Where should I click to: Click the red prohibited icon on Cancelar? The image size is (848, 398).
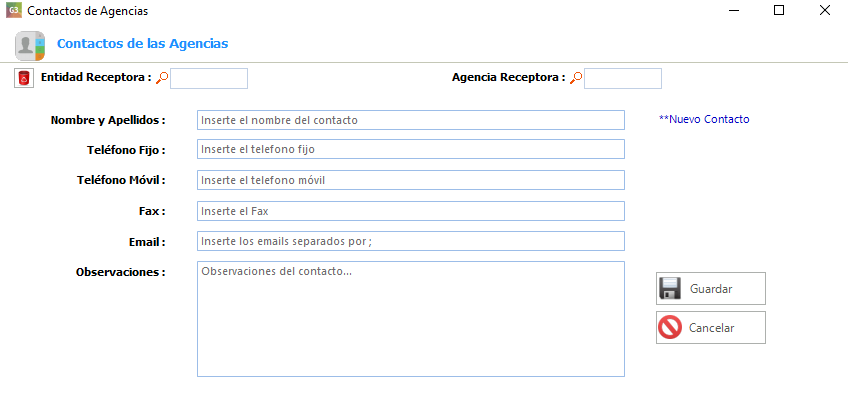(x=670, y=328)
